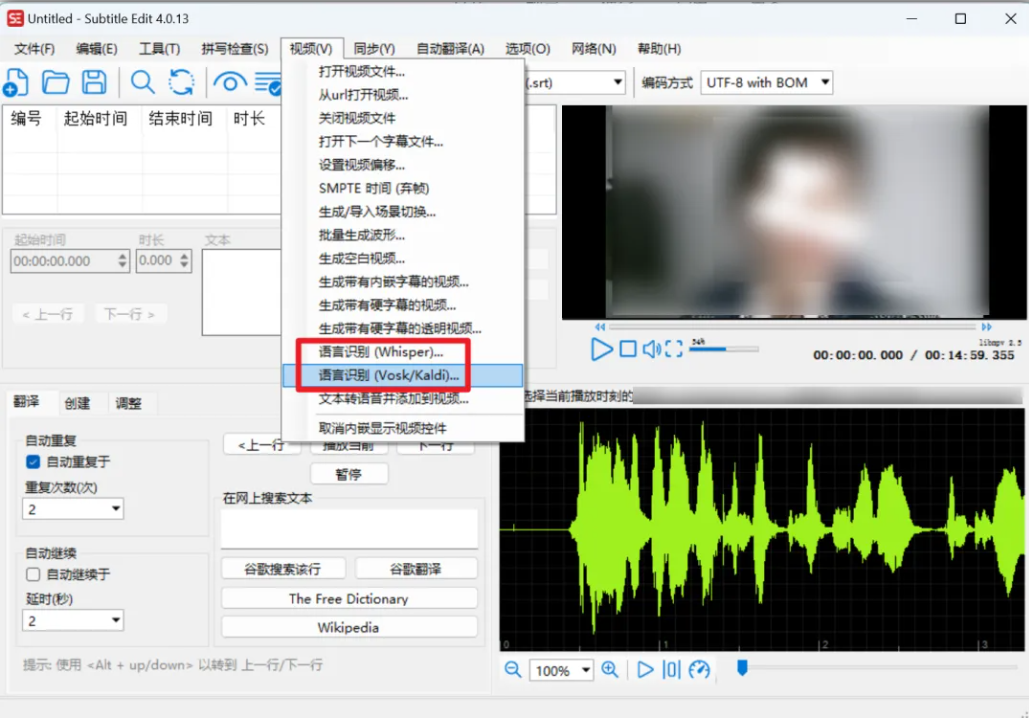This screenshot has width=1029, height=718.
Task: Open subtitle format (.srt) dropdown
Action: (575, 83)
